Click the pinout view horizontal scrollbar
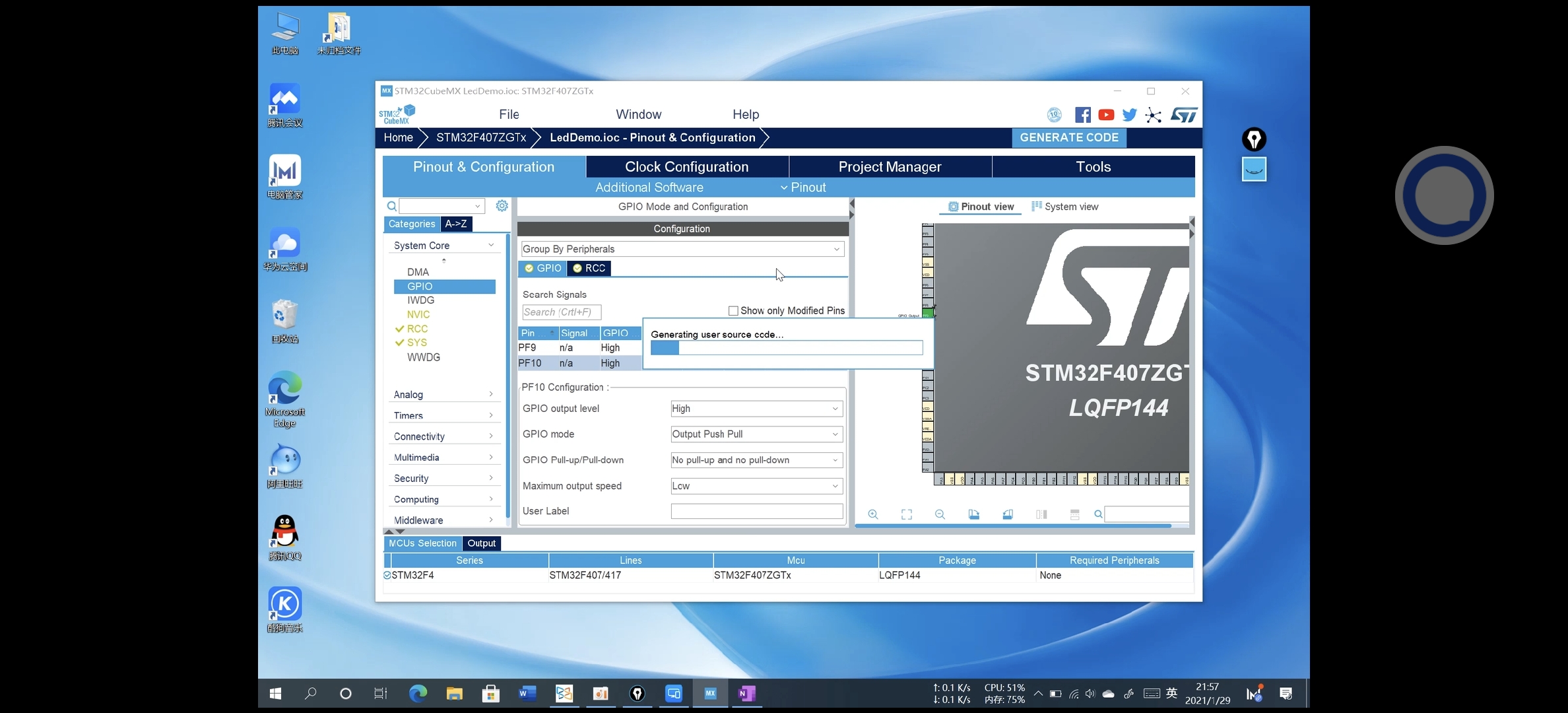The height and width of the screenshot is (713, 1568). tap(1013, 526)
